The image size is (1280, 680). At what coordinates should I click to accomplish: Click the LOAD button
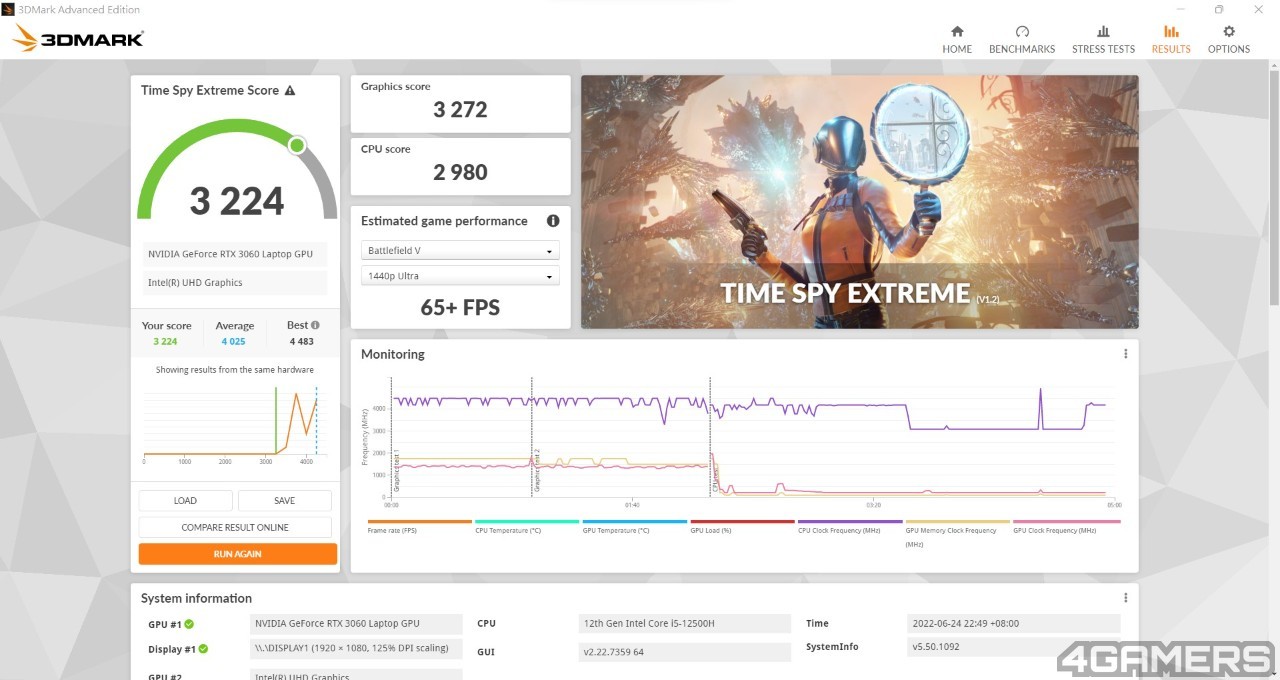pyautogui.click(x=185, y=501)
